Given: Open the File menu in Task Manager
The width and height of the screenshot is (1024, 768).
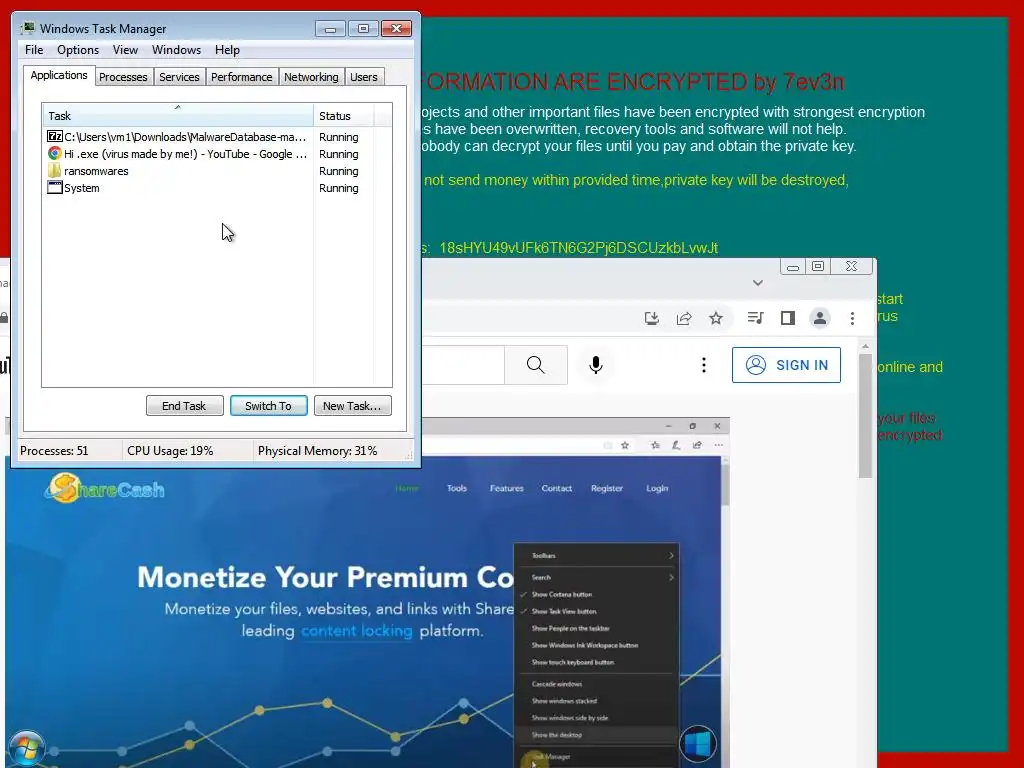Looking at the screenshot, I should pos(34,50).
